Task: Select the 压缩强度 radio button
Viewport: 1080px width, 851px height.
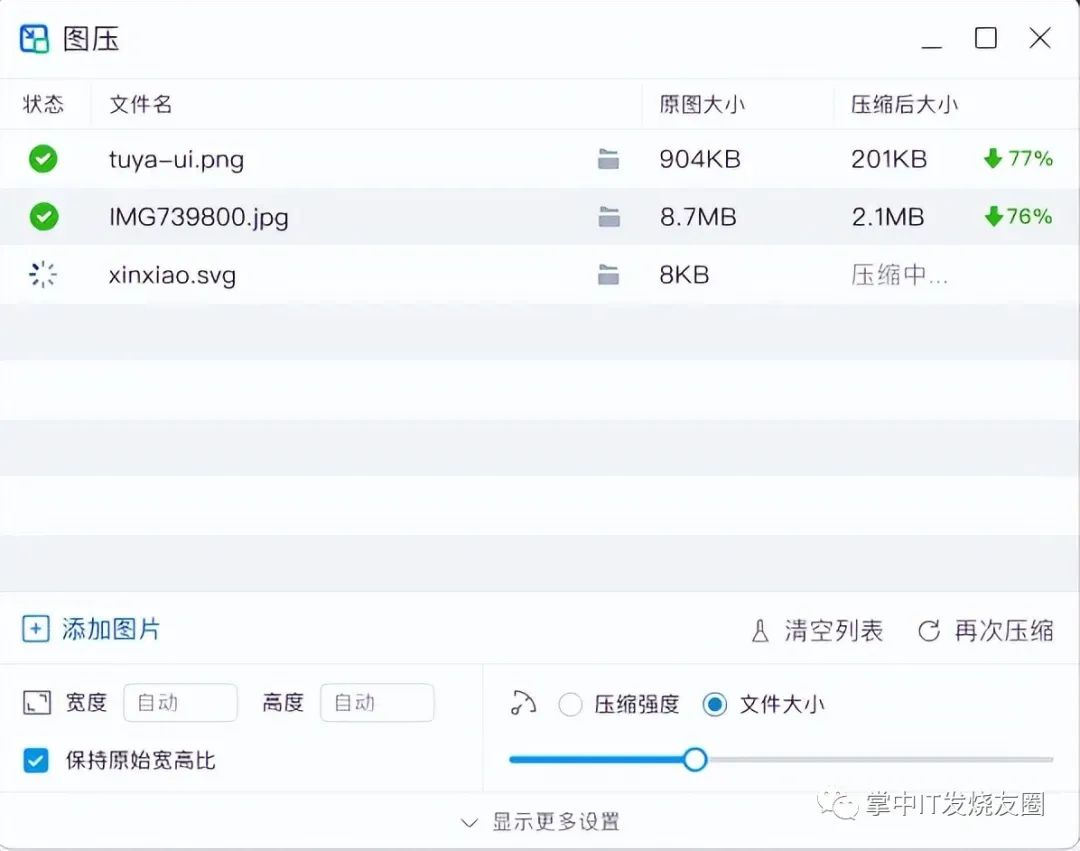Action: [570, 704]
